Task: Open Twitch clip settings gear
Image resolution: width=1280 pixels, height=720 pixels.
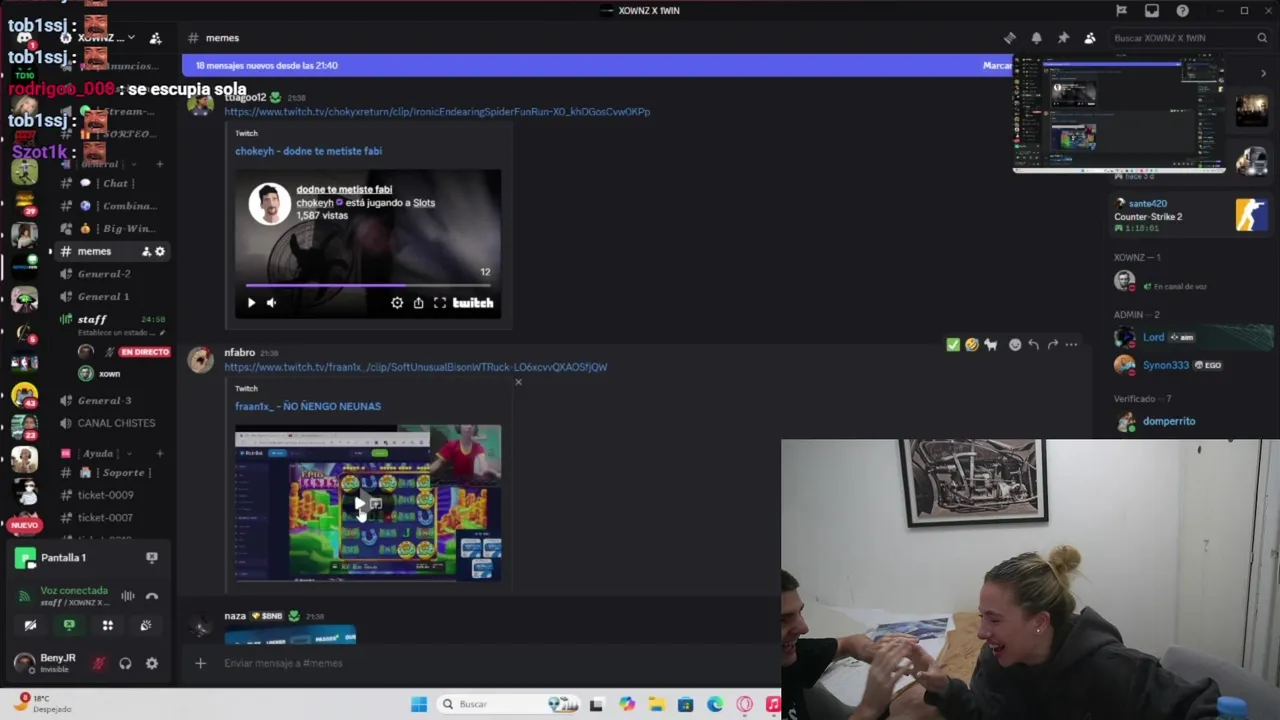Action: pos(397,303)
